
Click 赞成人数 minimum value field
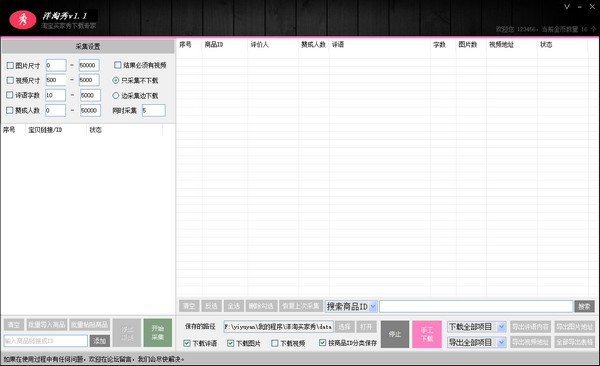(x=55, y=110)
